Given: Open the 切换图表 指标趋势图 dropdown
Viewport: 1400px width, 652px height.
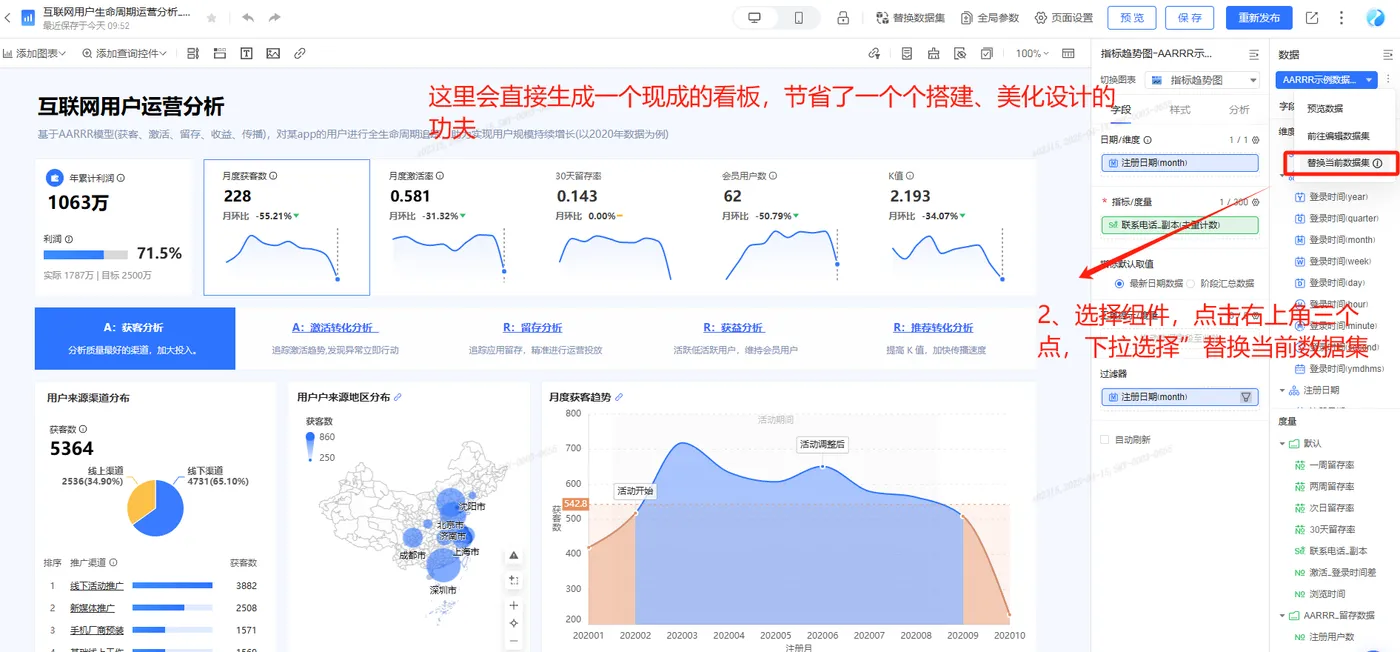Looking at the screenshot, I should pos(1203,79).
